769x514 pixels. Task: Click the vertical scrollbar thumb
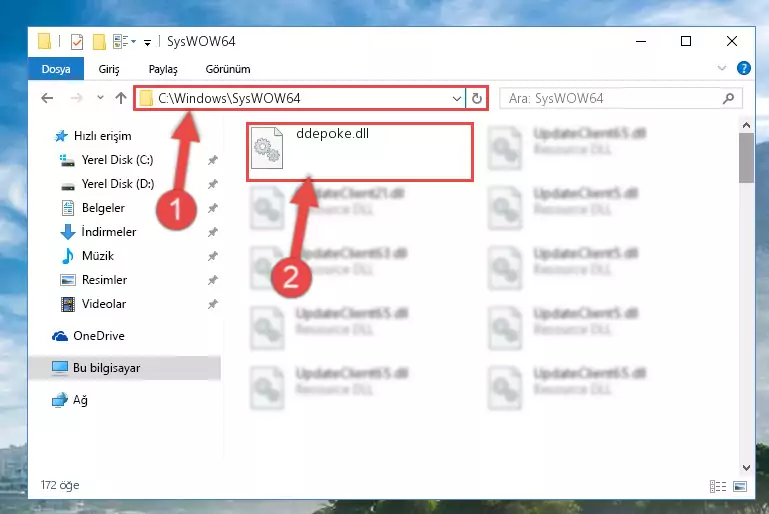[746, 157]
